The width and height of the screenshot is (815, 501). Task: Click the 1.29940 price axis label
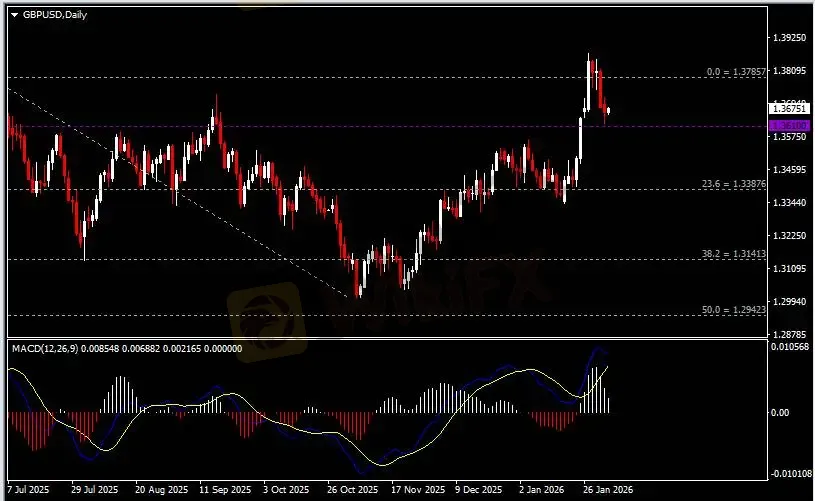tap(790, 301)
